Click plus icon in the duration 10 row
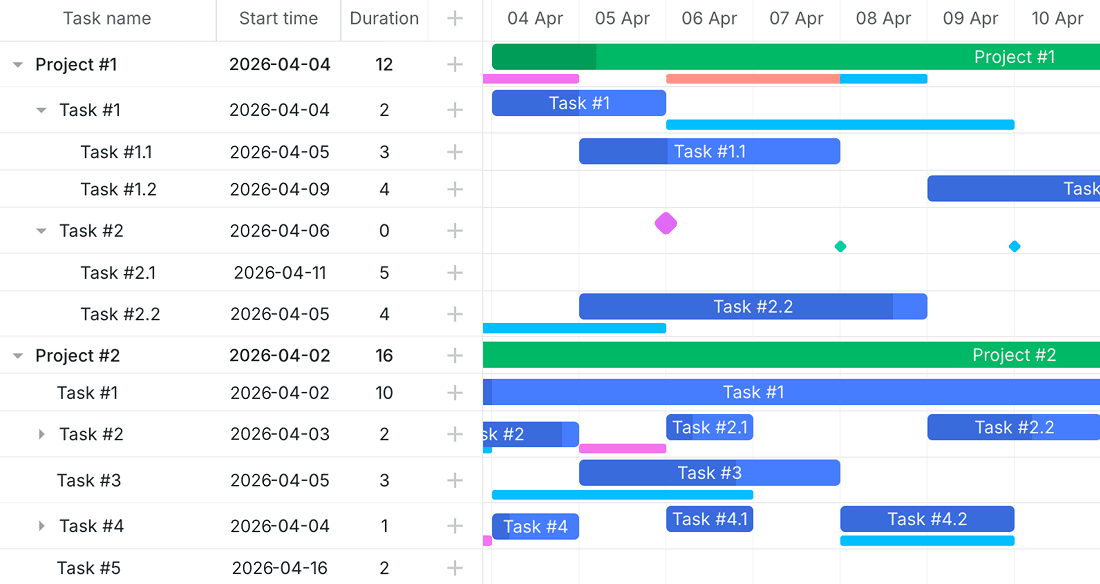Image resolution: width=1100 pixels, height=584 pixels. 455,392
